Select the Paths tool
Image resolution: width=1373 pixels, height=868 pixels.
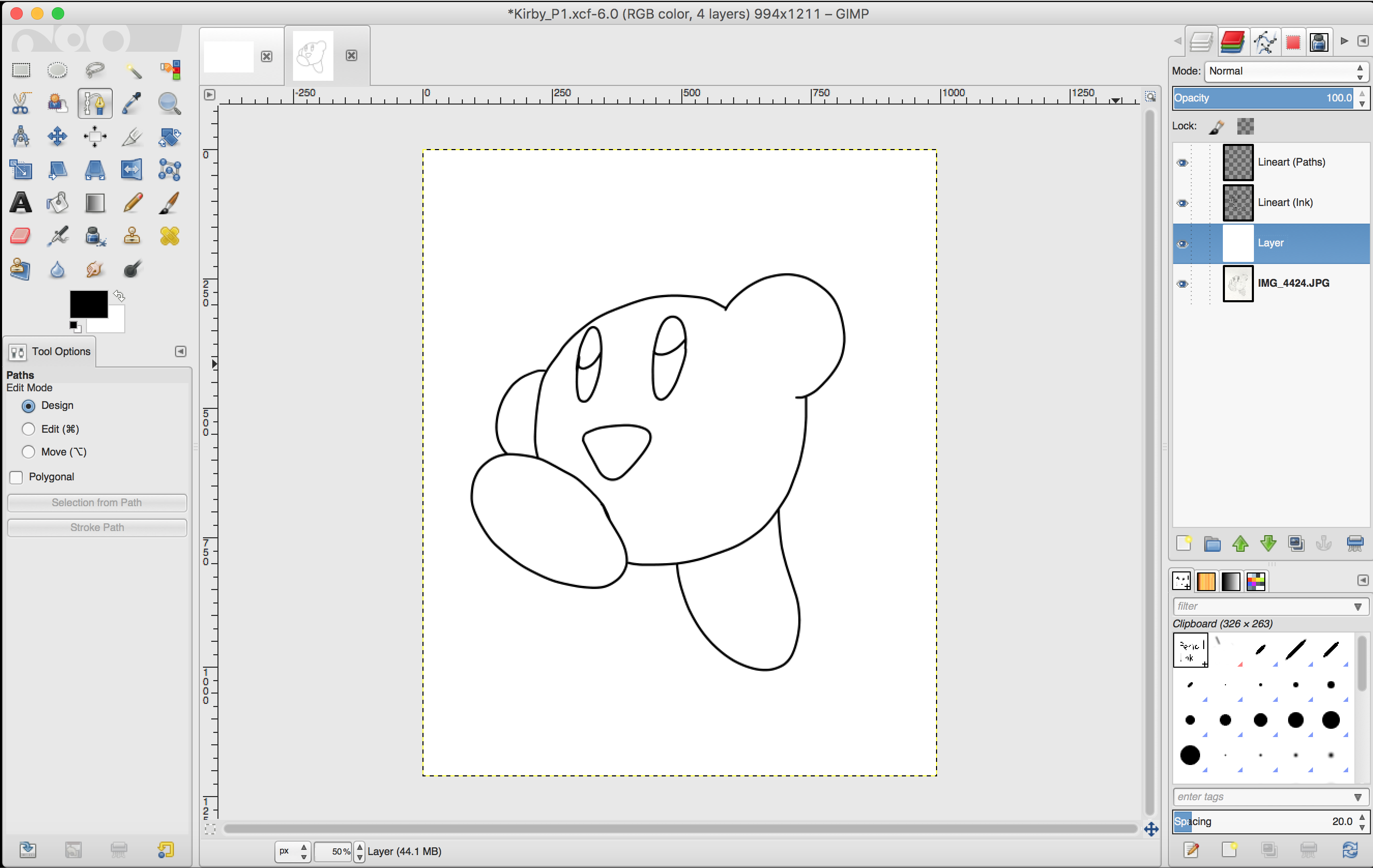[x=95, y=103]
